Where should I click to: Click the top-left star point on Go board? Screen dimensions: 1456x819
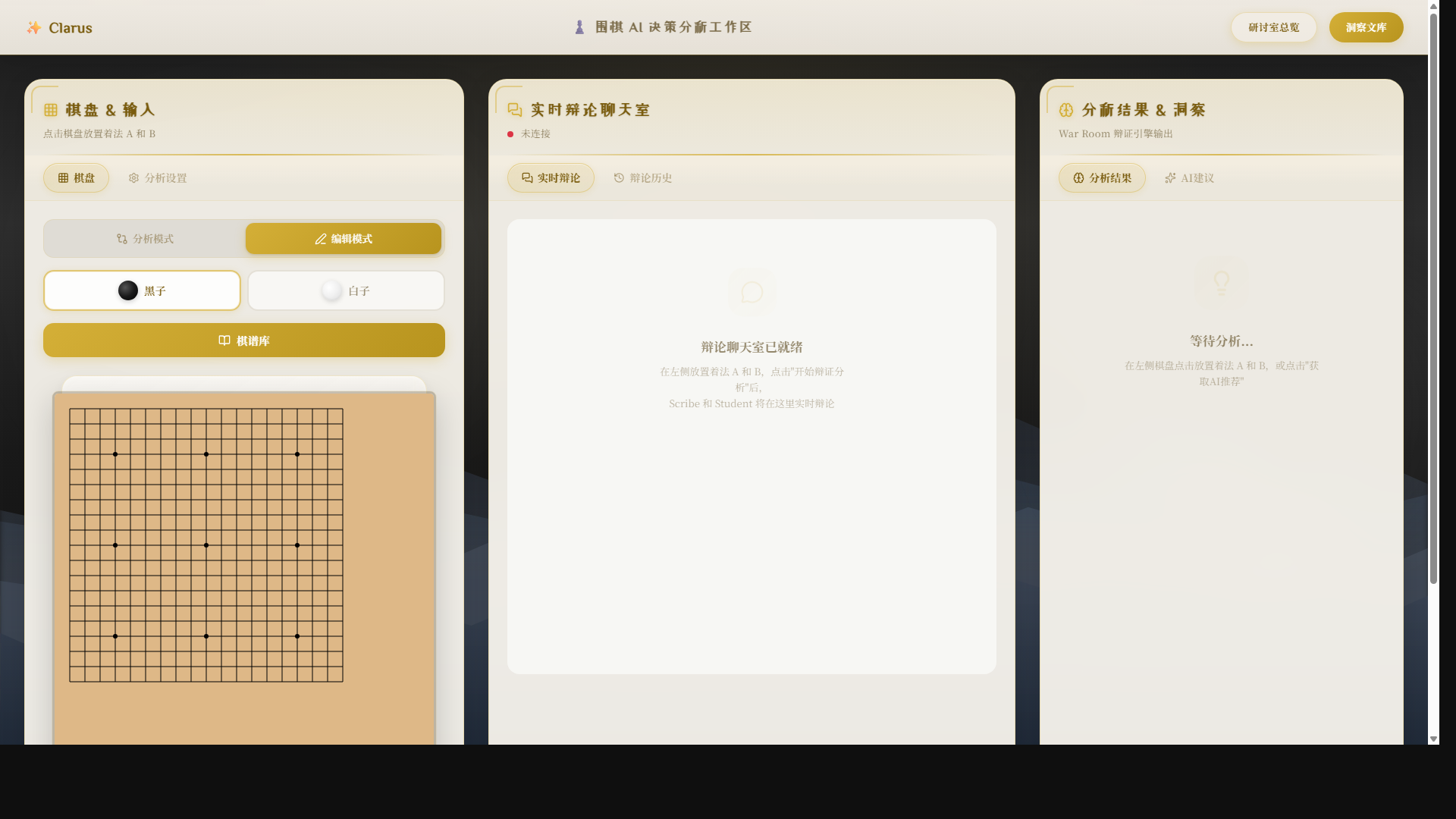[115, 454]
